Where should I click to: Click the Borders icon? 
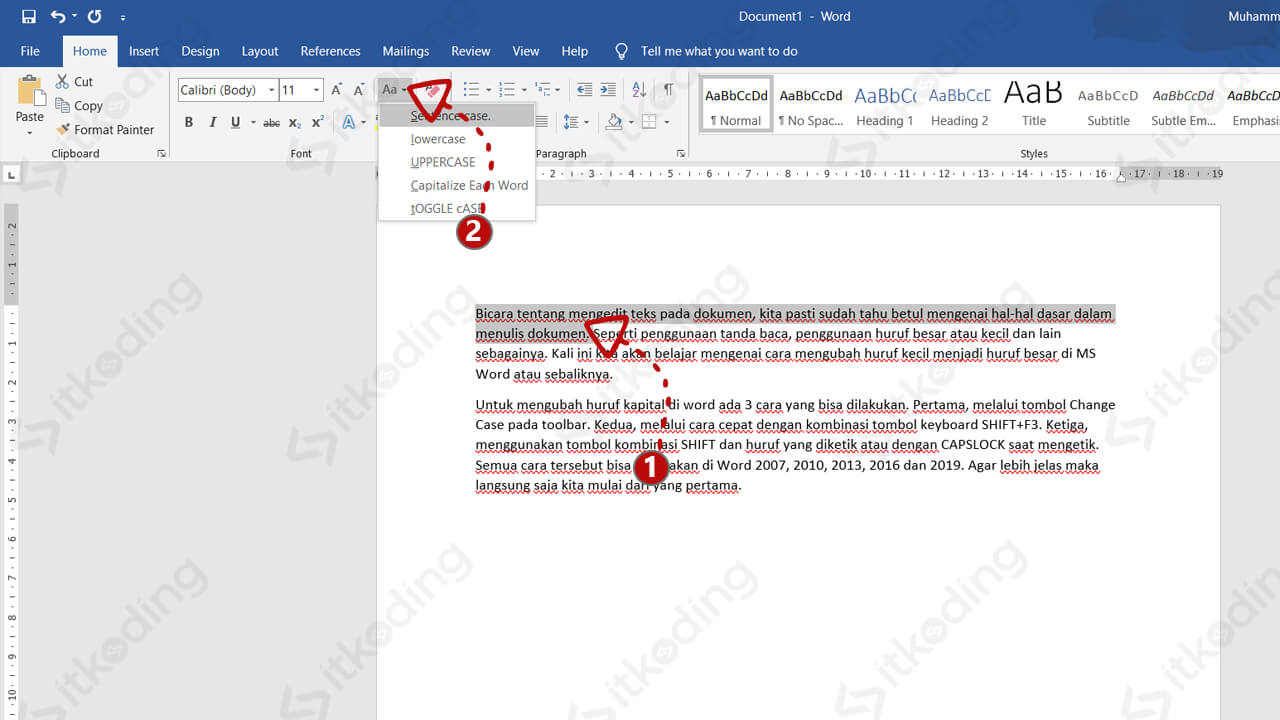coord(649,122)
